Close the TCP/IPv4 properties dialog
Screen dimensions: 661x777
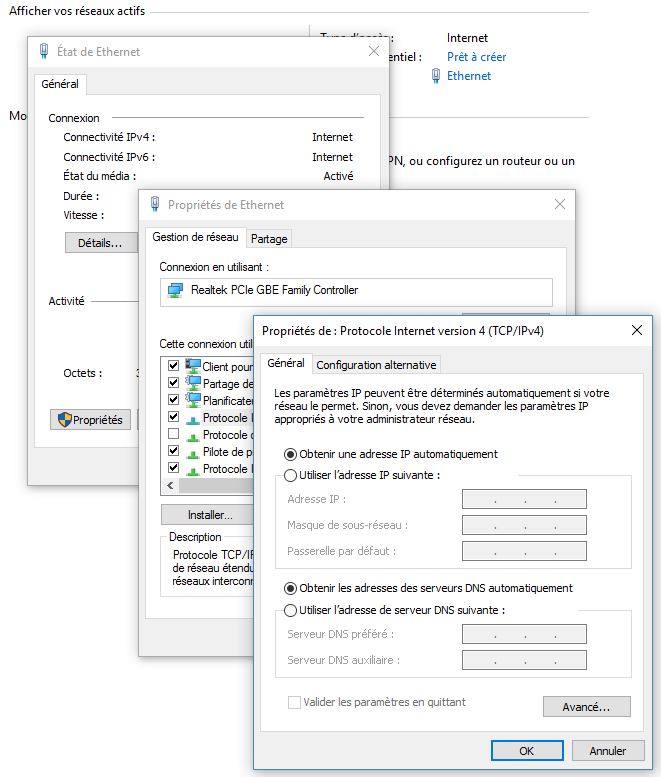[x=637, y=330]
